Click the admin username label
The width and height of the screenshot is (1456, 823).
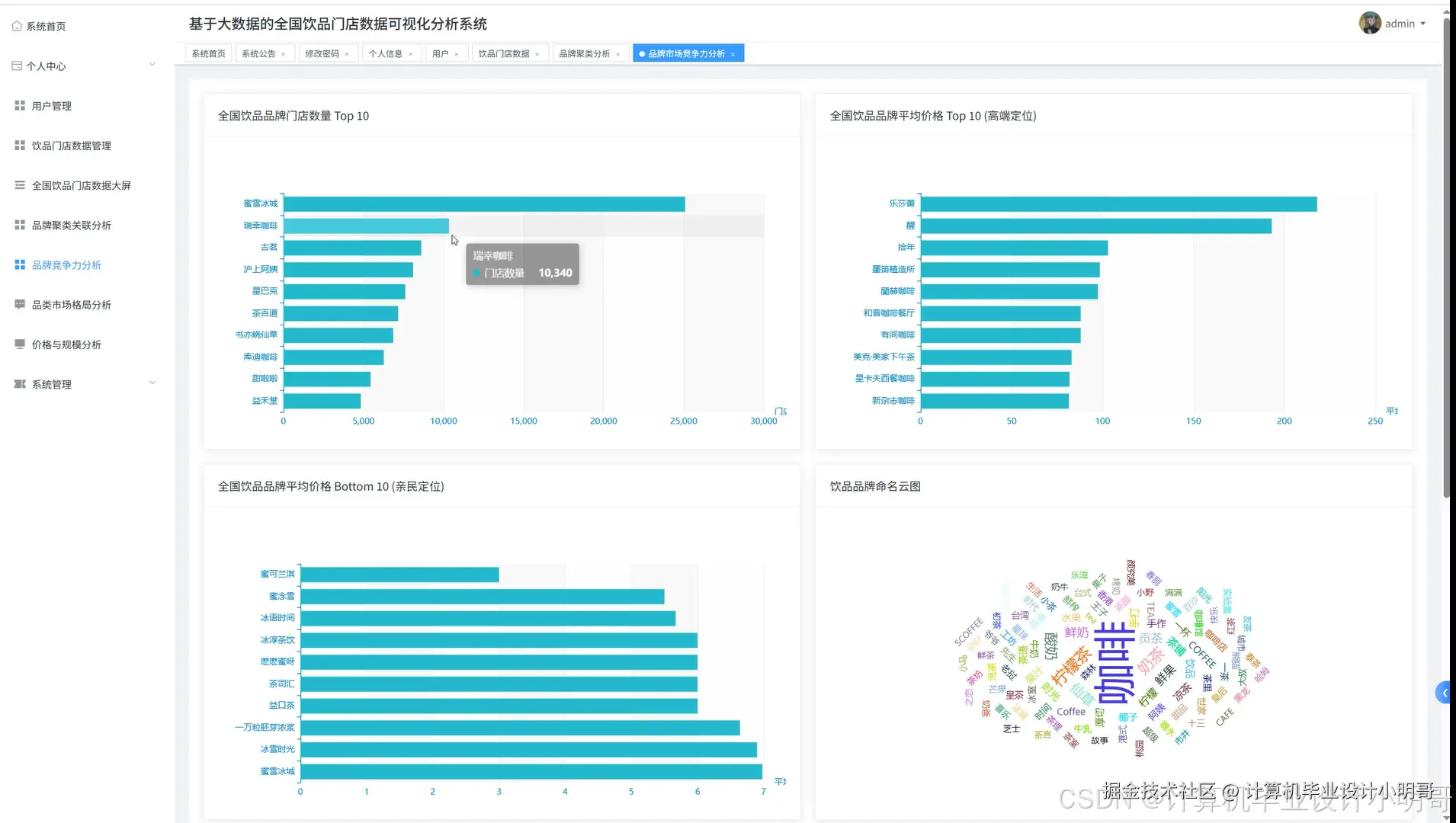pyautogui.click(x=1400, y=24)
